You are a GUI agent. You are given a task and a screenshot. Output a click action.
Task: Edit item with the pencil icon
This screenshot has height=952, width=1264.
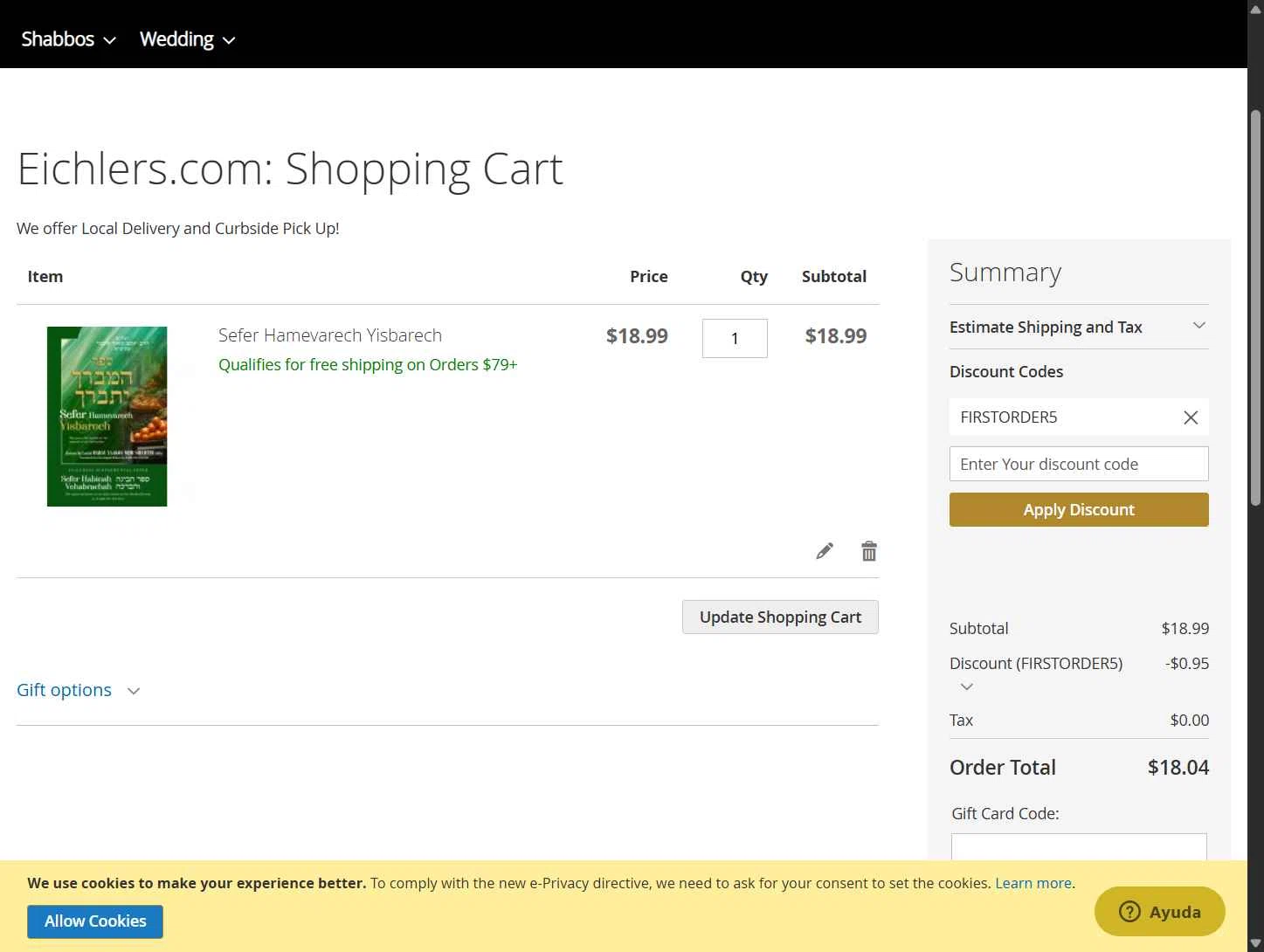coord(825,551)
